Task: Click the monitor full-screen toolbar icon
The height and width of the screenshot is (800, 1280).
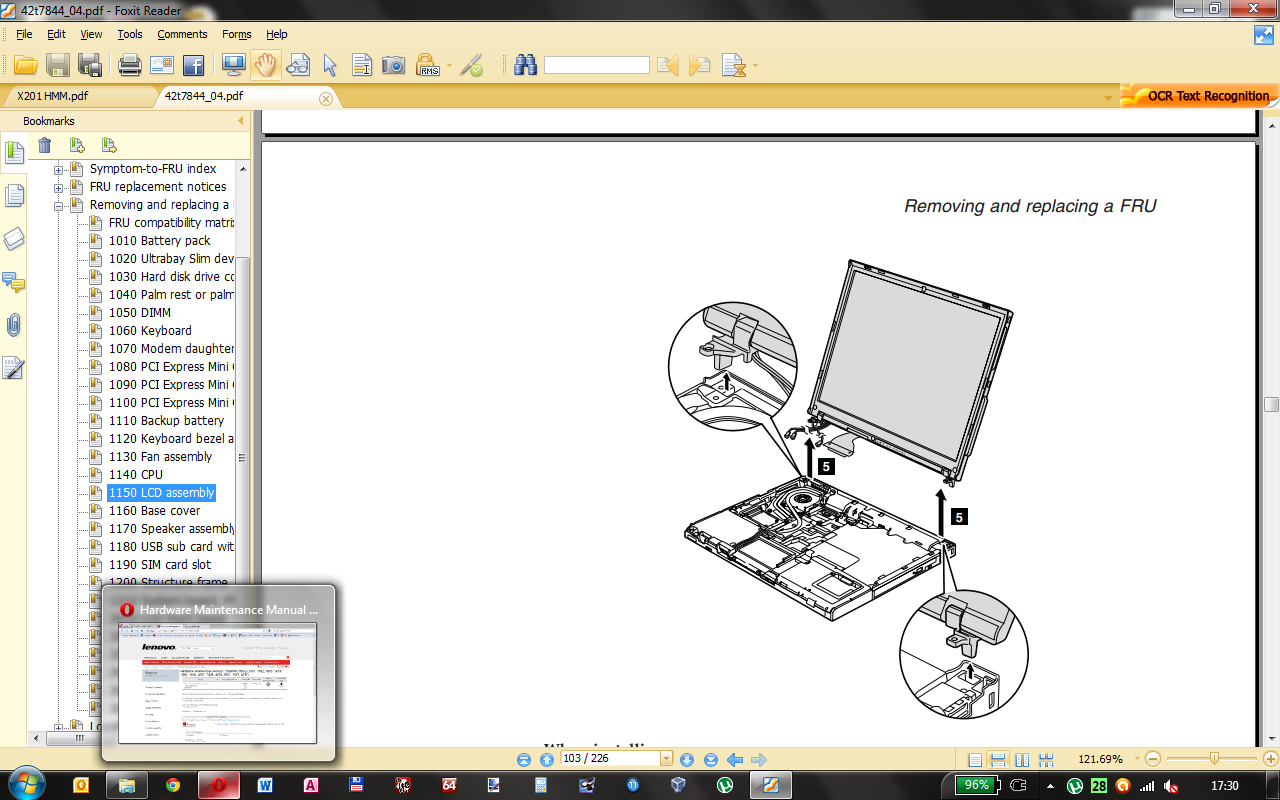Action: coord(233,65)
